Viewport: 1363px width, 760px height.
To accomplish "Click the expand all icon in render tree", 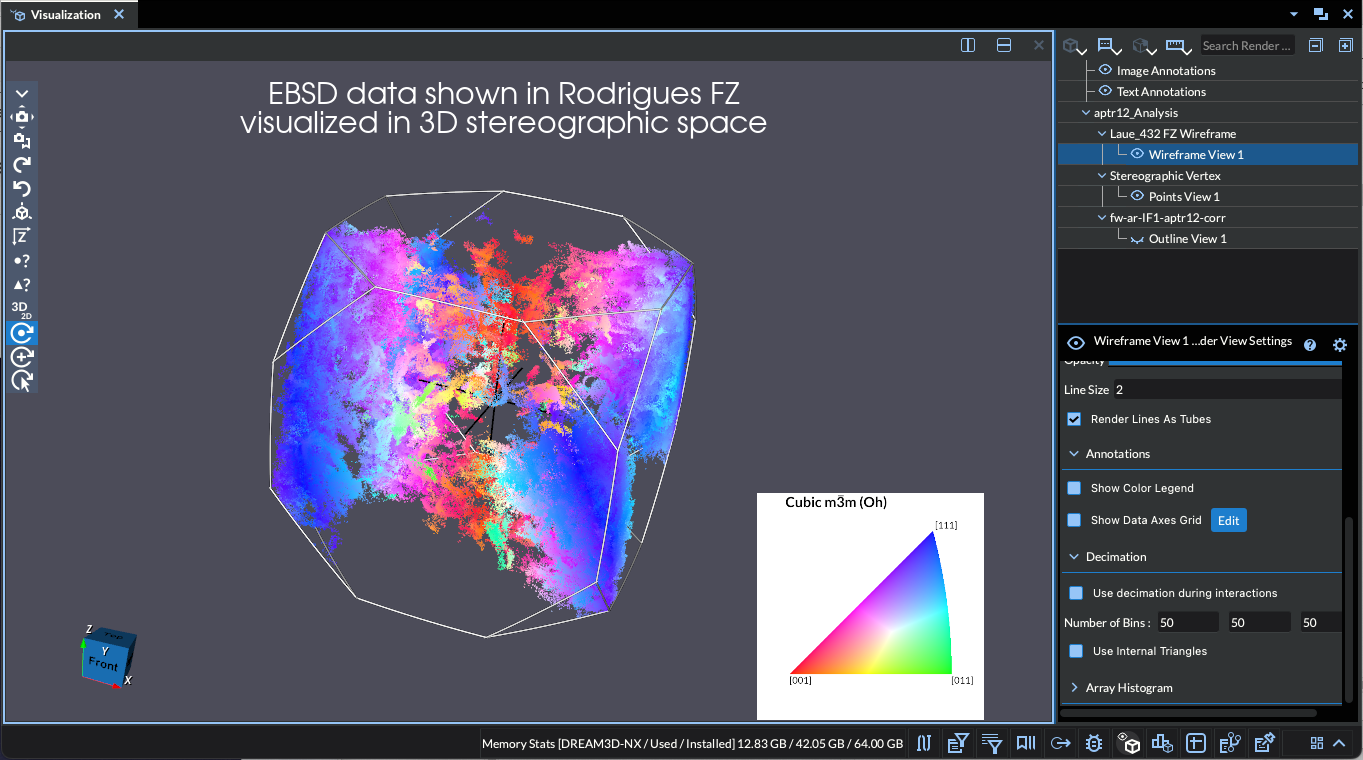I will point(1345,46).
